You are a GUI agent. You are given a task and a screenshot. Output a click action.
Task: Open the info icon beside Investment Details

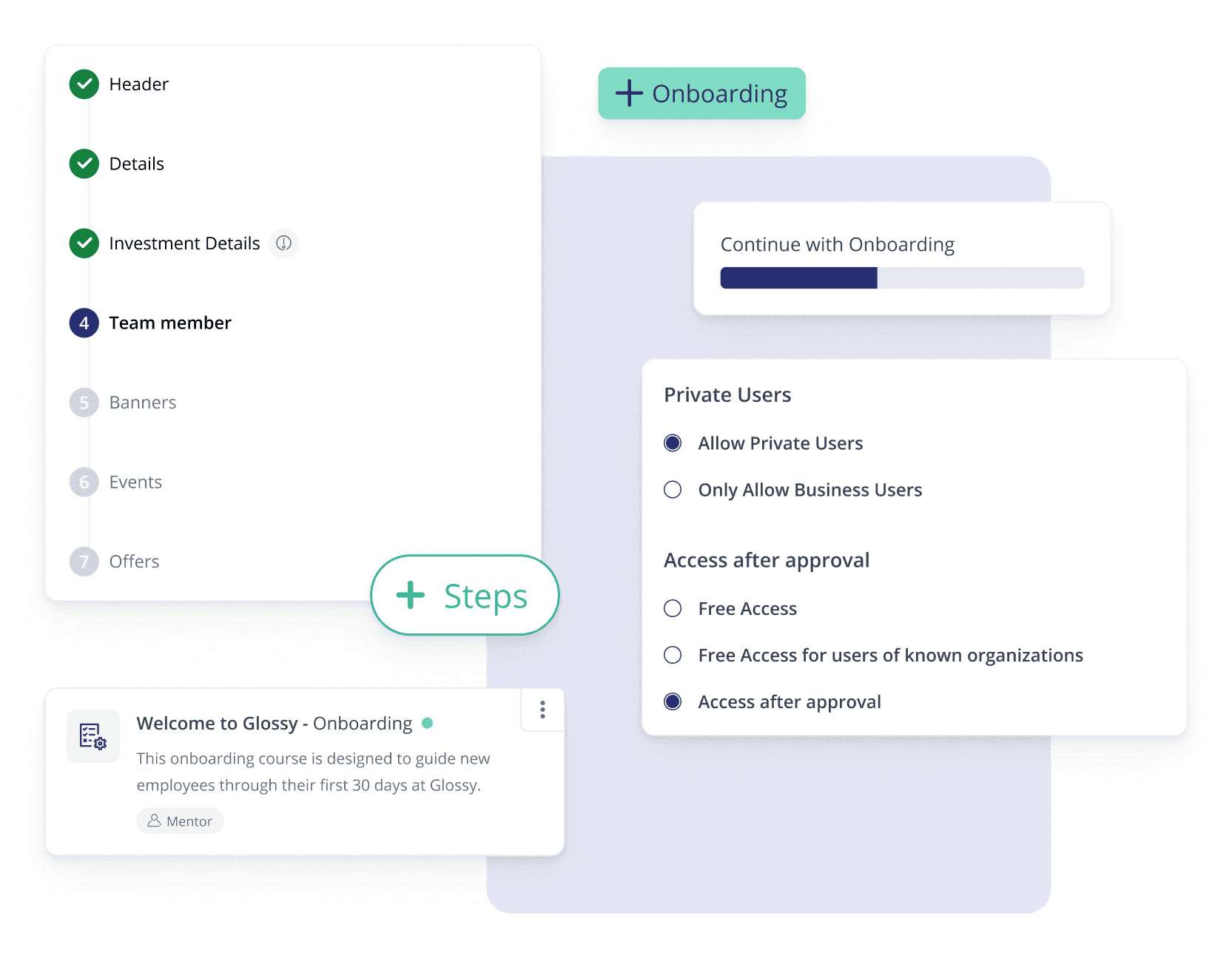click(x=283, y=243)
